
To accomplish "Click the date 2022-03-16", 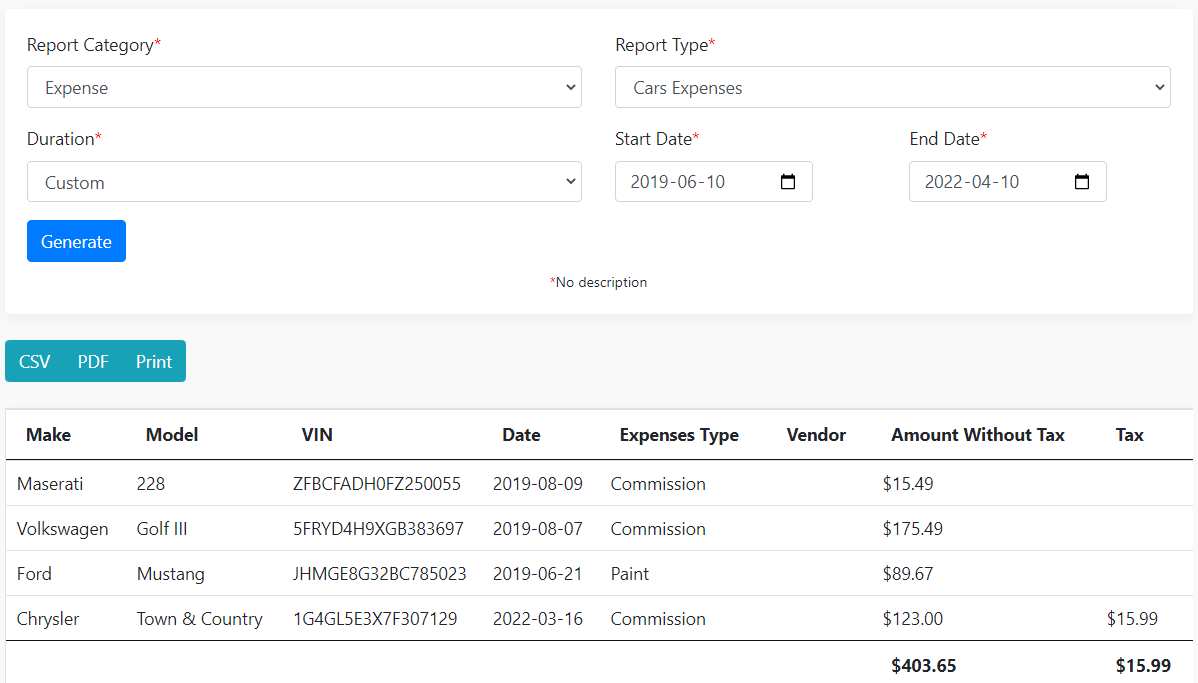I will 538,619.
